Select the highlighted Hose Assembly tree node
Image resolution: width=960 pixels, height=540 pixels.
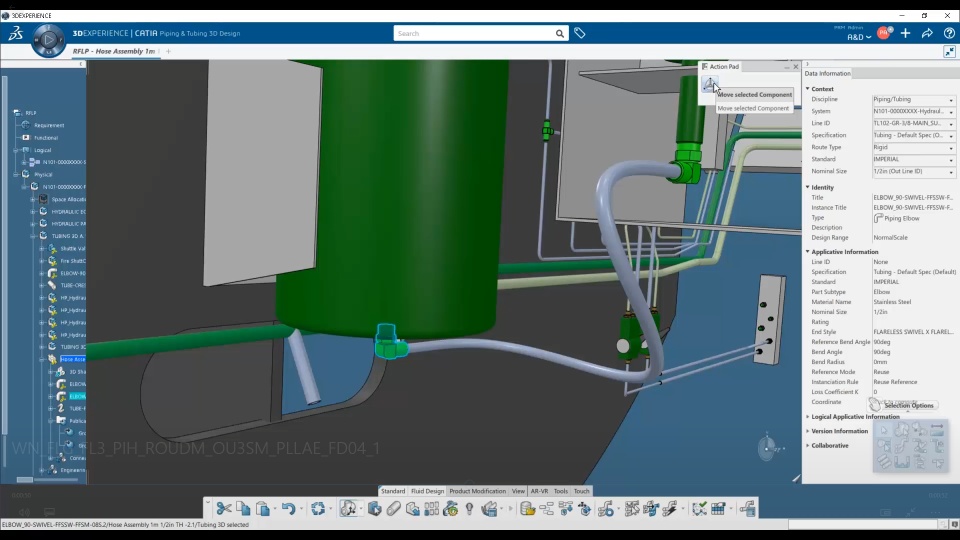(x=73, y=359)
